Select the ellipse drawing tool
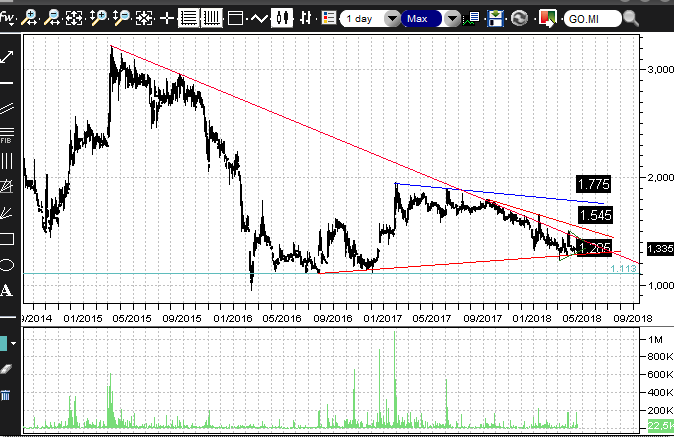Screen dimensions: 674x437 click(7, 265)
